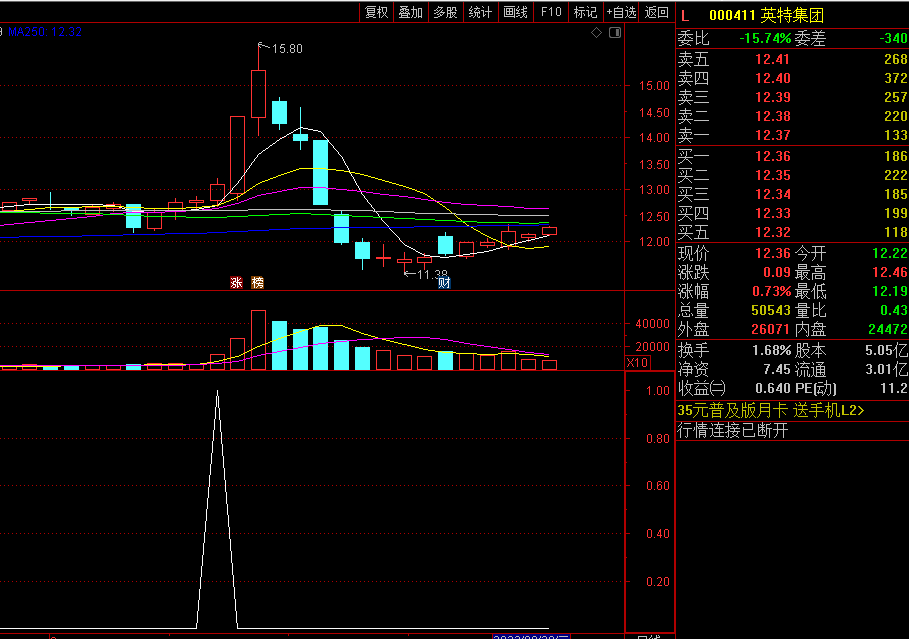Viewport: 909px width, 639px height.
Task: Select the 卖二 price 12.38
Action: pyautogui.click(x=772, y=117)
